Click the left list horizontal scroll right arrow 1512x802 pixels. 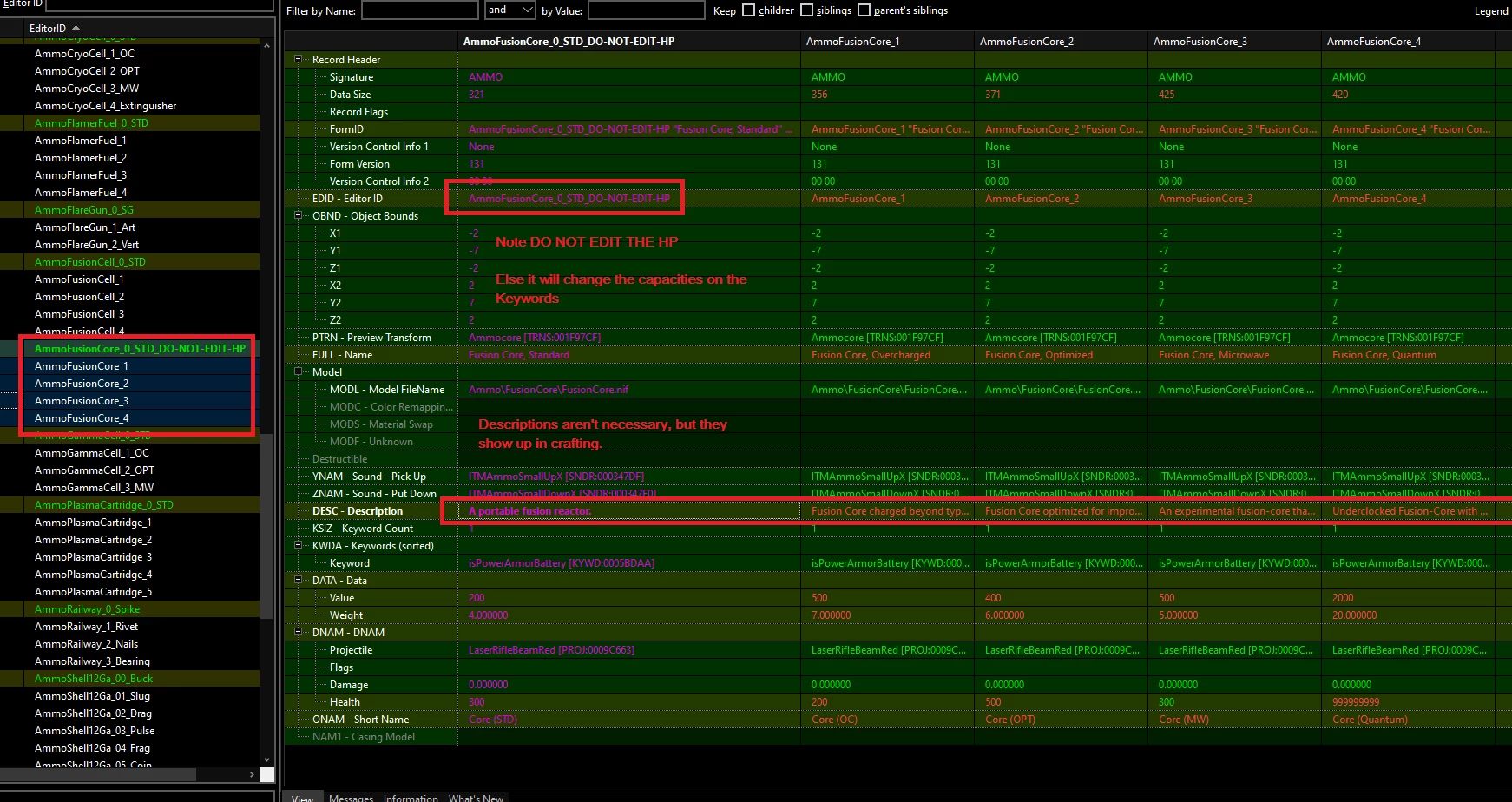[x=252, y=774]
